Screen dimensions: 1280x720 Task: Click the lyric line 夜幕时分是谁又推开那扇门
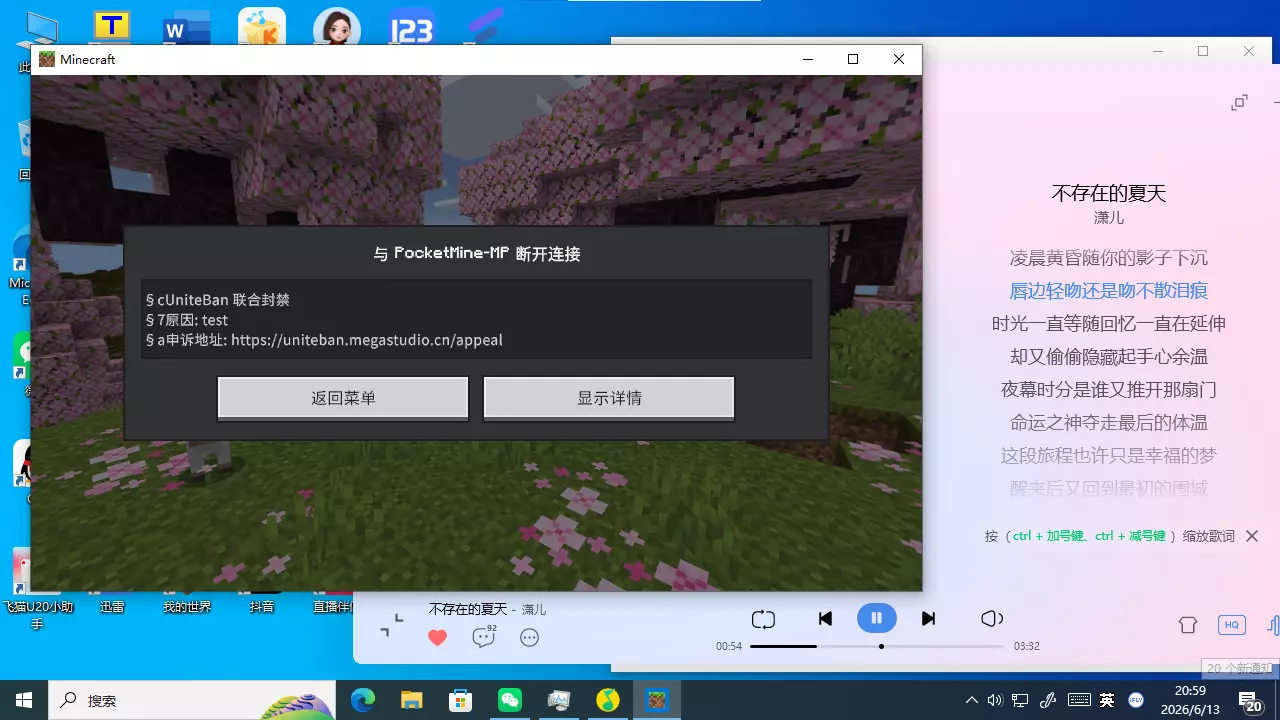click(1109, 390)
